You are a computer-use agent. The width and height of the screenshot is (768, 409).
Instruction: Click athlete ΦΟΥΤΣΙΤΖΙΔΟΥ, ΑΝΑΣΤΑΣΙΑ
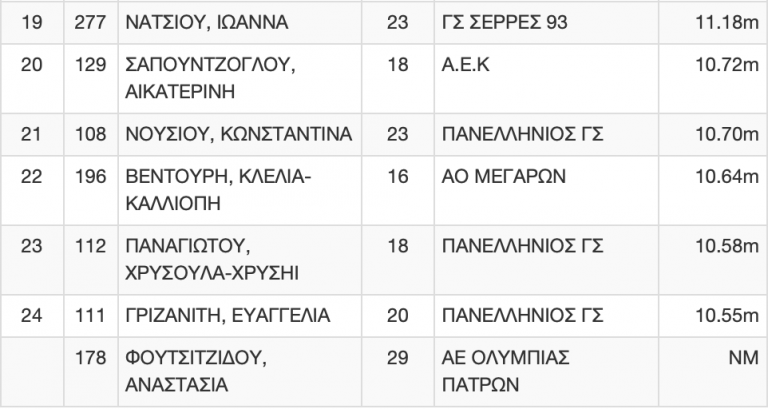point(196,371)
